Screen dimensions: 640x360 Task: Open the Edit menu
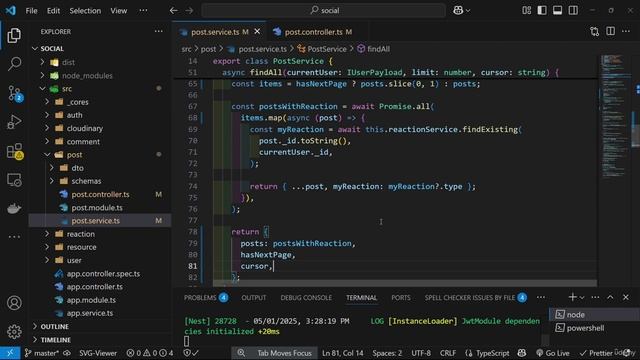coord(53,11)
